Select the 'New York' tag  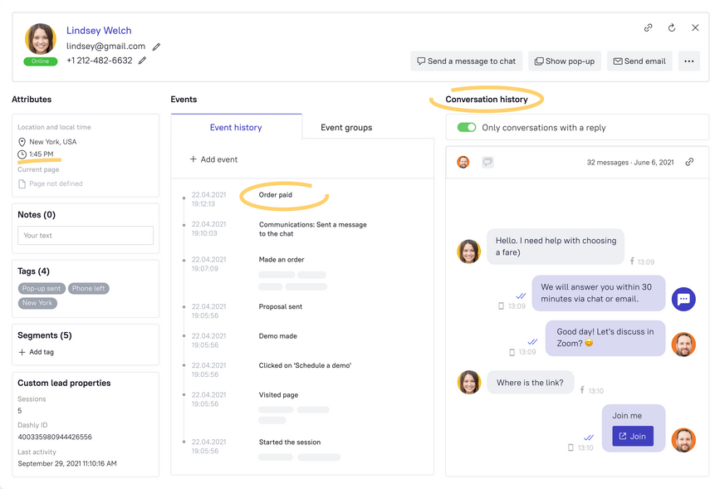click(x=38, y=303)
